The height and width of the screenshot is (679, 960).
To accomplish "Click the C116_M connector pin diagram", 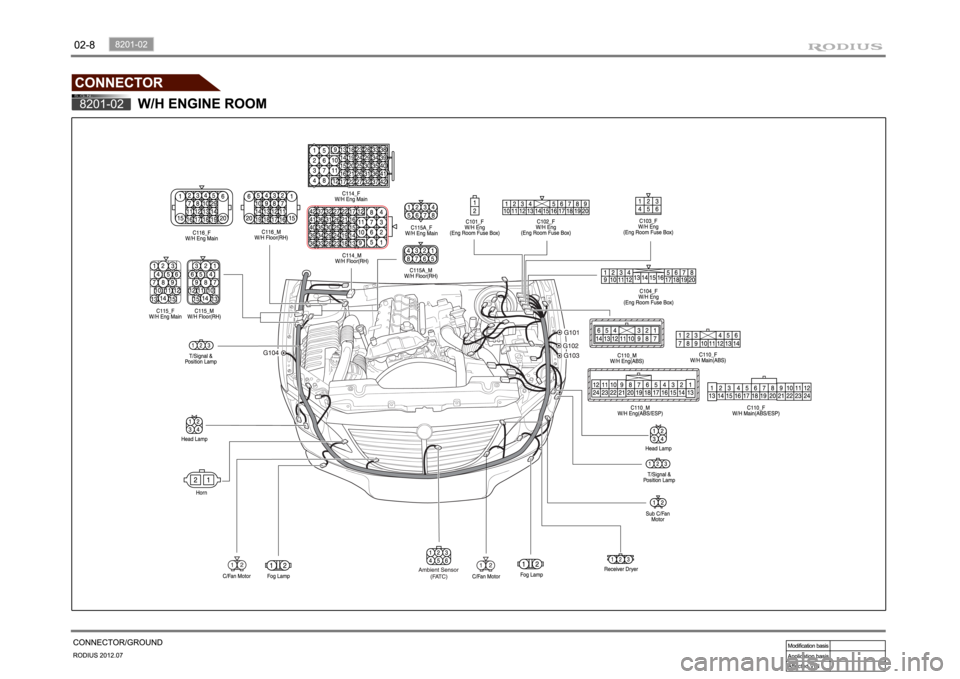I will (x=271, y=208).
